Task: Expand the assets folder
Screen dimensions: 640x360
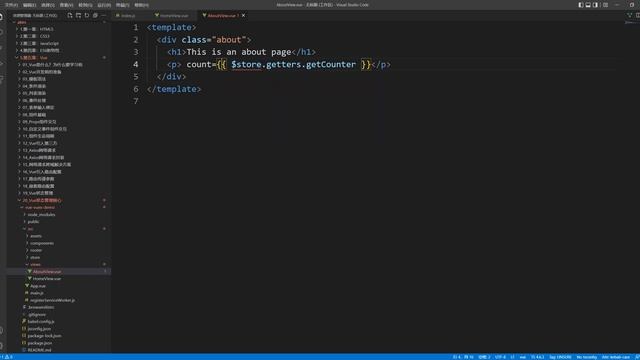Action: (58, 236)
